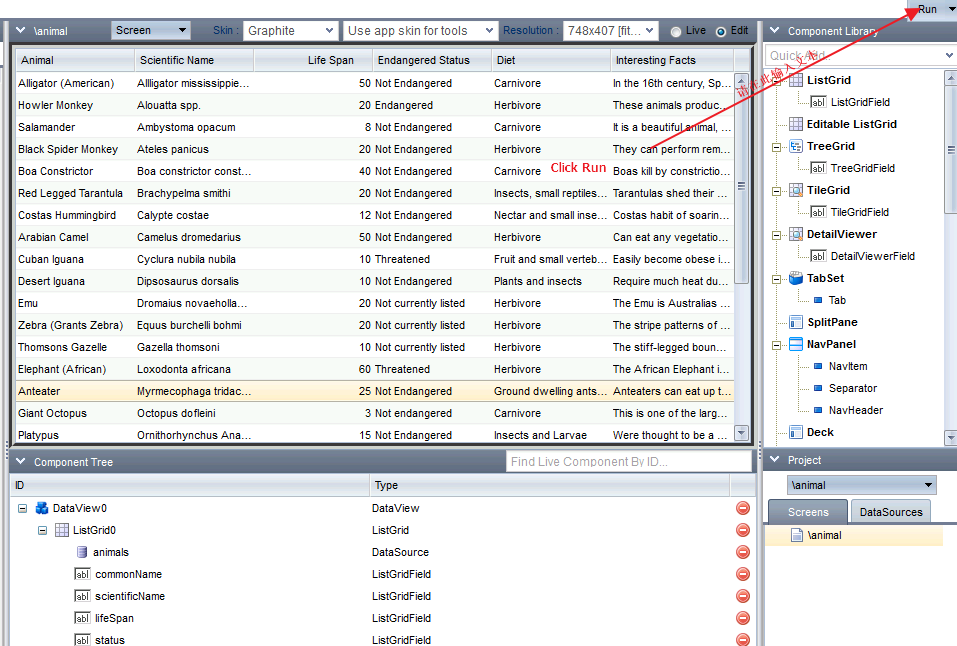Click the TabSet icon in Component Library
This screenshot has width=957, height=646.
tap(796, 278)
